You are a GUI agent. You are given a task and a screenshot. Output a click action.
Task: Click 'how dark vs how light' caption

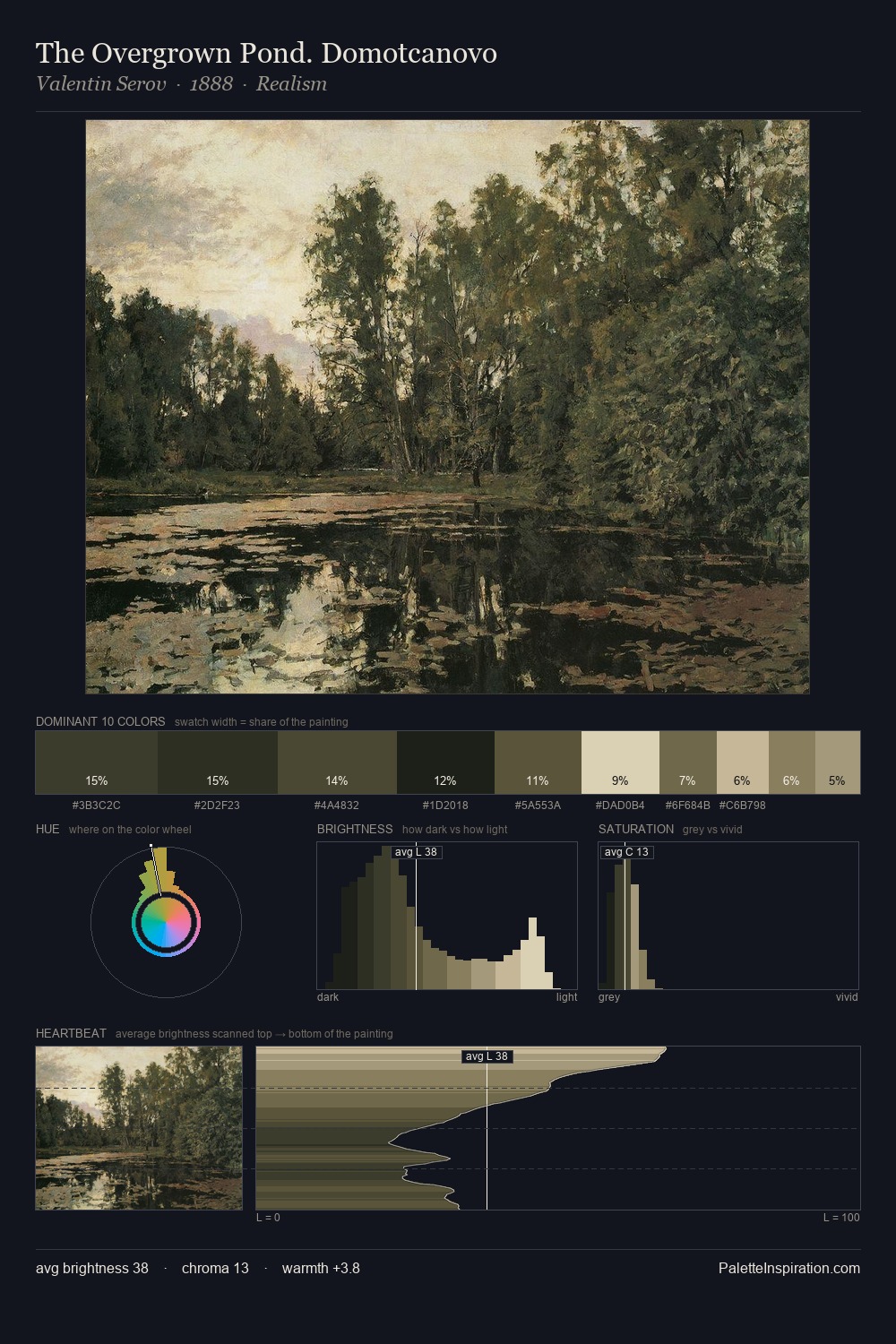point(455,830)
